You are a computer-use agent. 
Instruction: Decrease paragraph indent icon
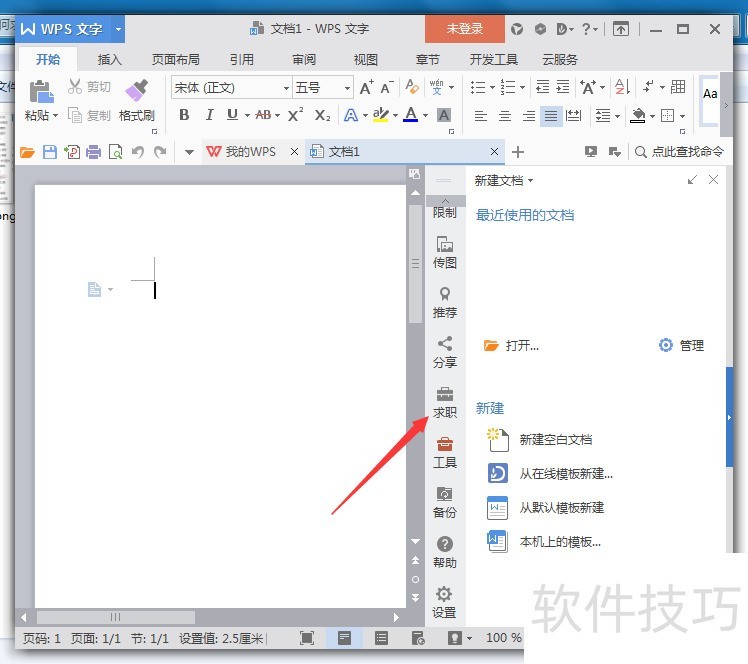click(542, 87)
